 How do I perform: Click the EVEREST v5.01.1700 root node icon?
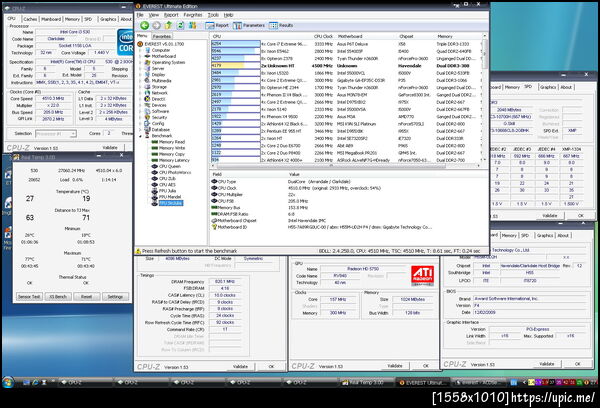click(140, 44)
